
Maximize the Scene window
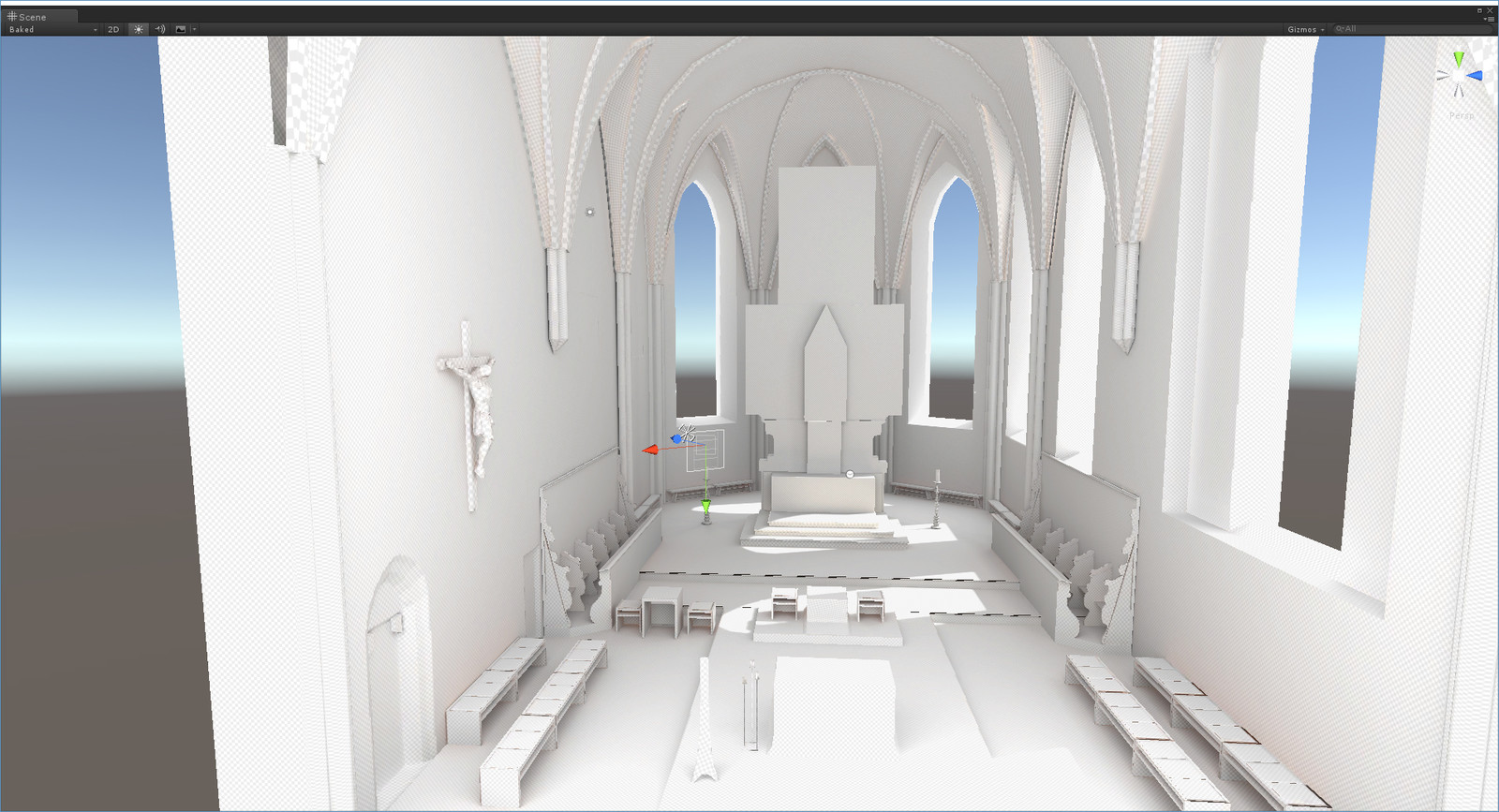(1481, 10)
